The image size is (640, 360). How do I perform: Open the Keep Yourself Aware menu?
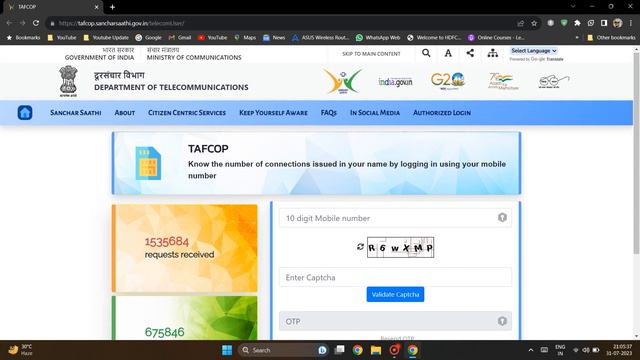[x=273, y=113]
